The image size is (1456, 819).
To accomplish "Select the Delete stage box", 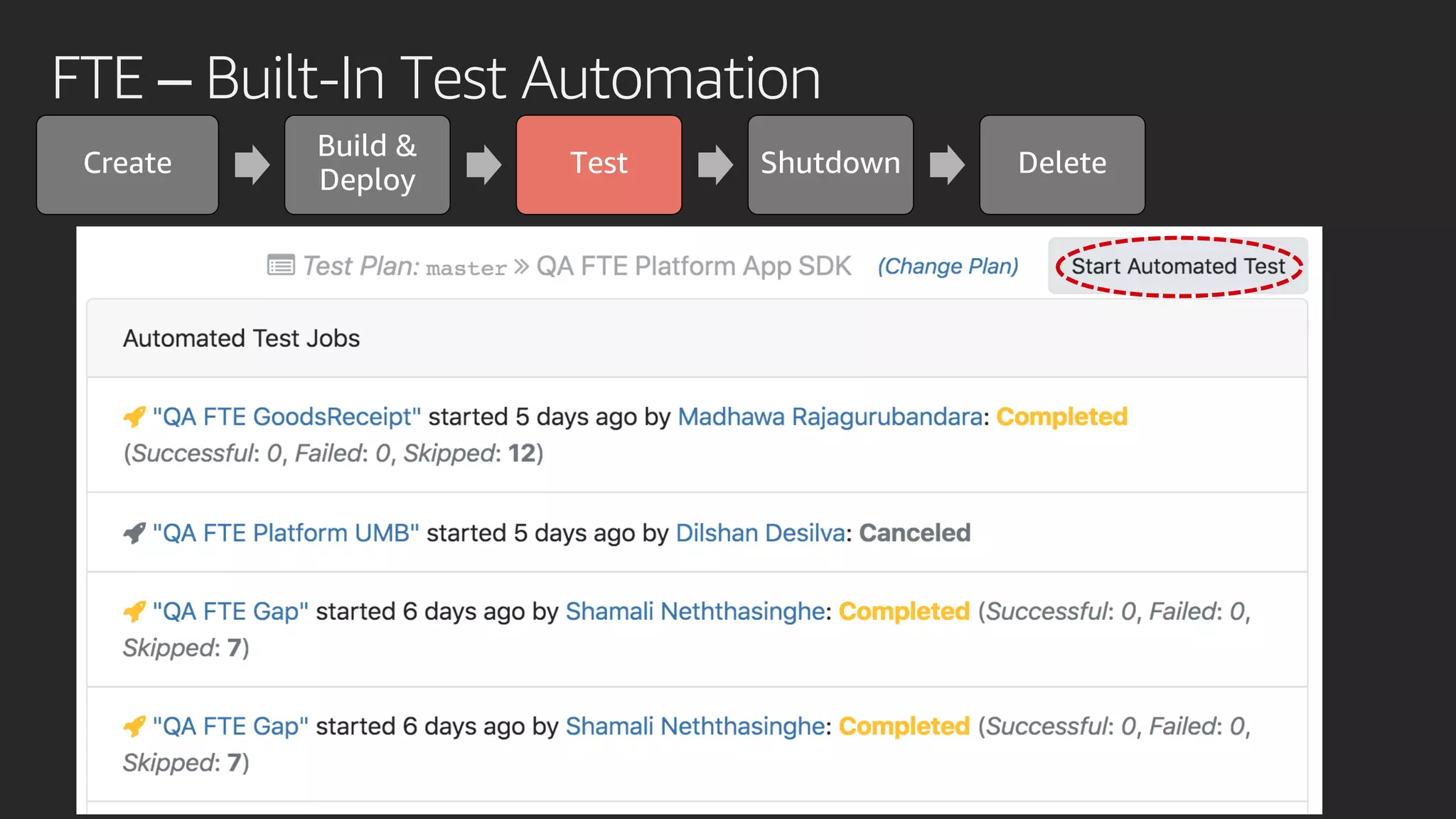I will (x=1062, y=165).
